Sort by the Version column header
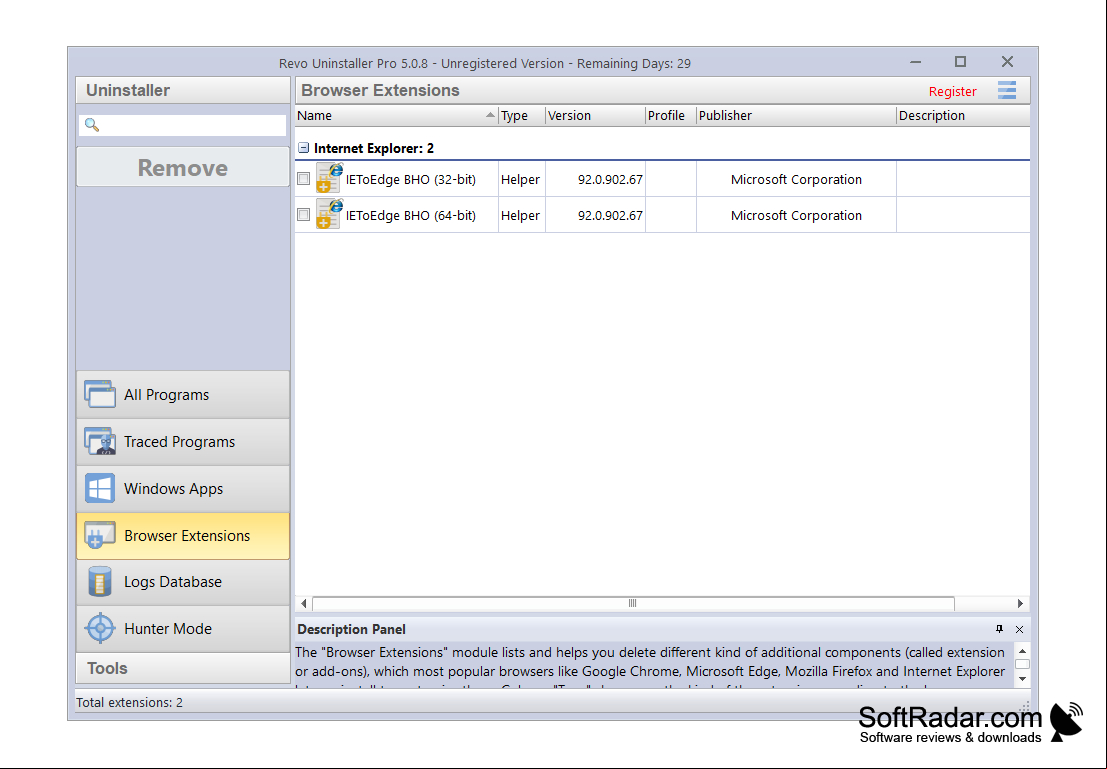The height and width of the screenshot is (769, 1107). click(595, 116)
